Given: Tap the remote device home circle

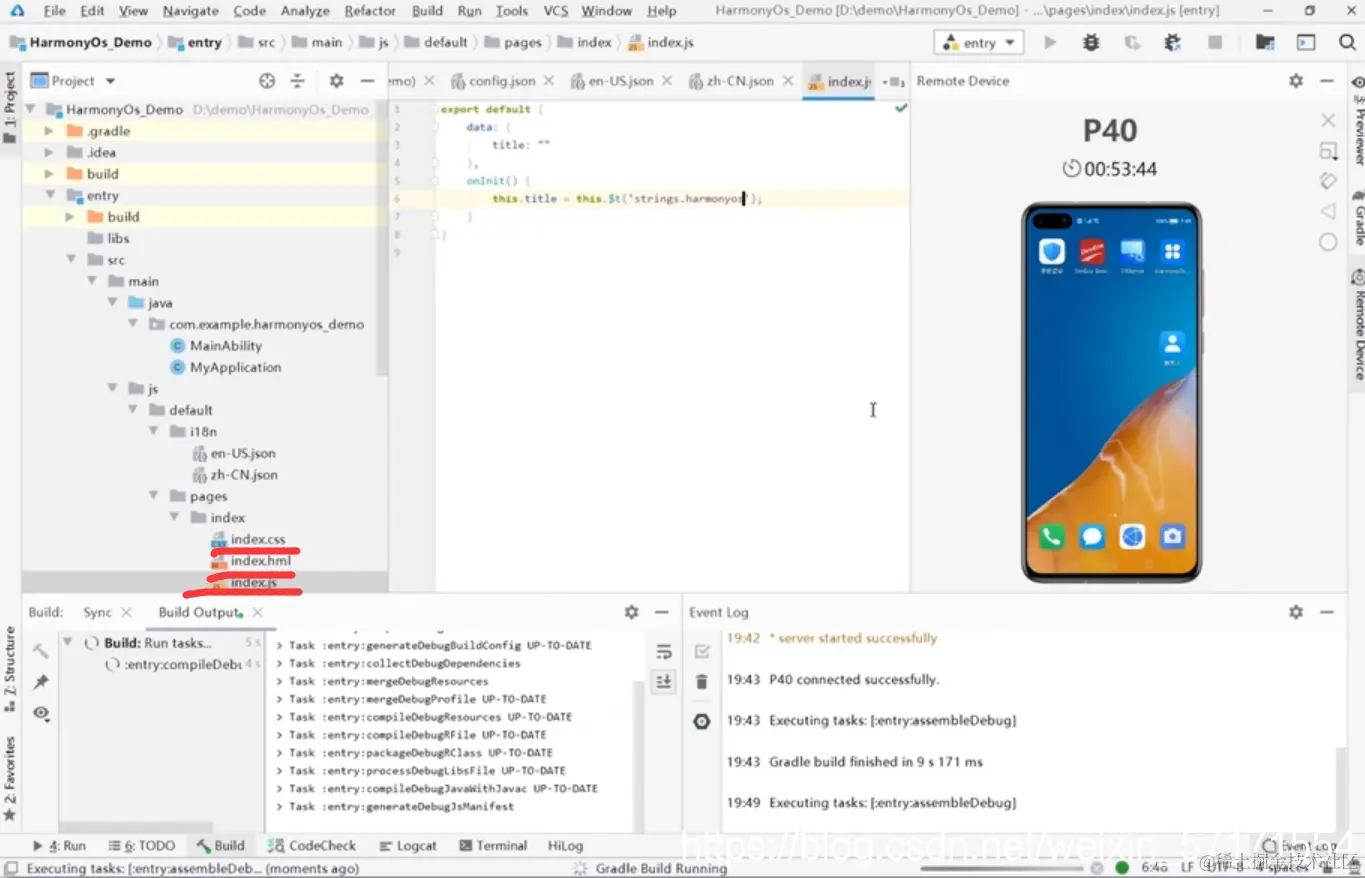Looking at the screenshot, I should pos(1328,242).
